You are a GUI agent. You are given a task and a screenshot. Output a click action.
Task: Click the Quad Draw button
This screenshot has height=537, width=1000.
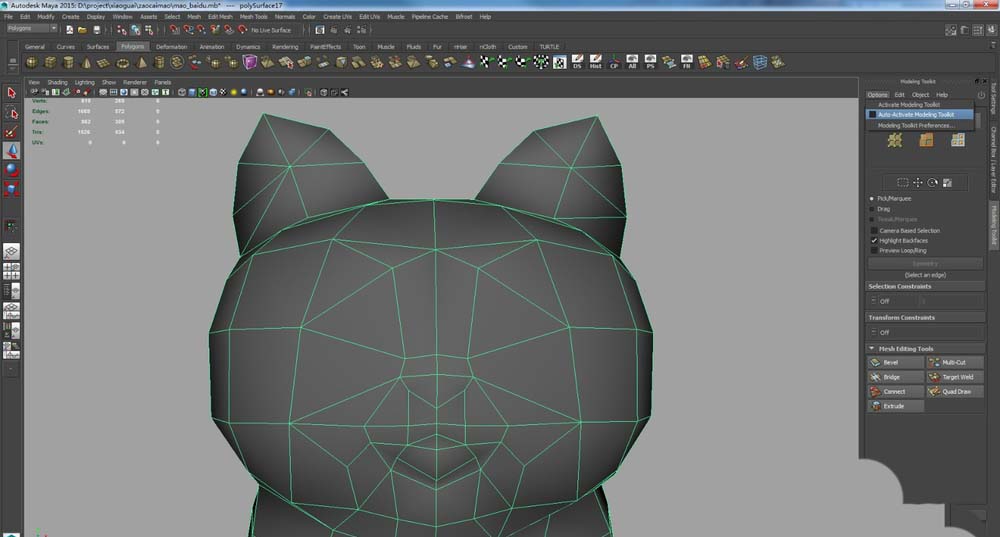955,391
